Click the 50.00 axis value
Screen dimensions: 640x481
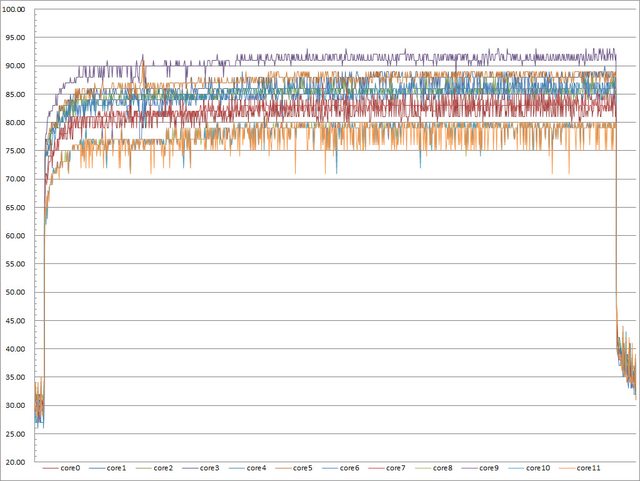tap(17, 293)
